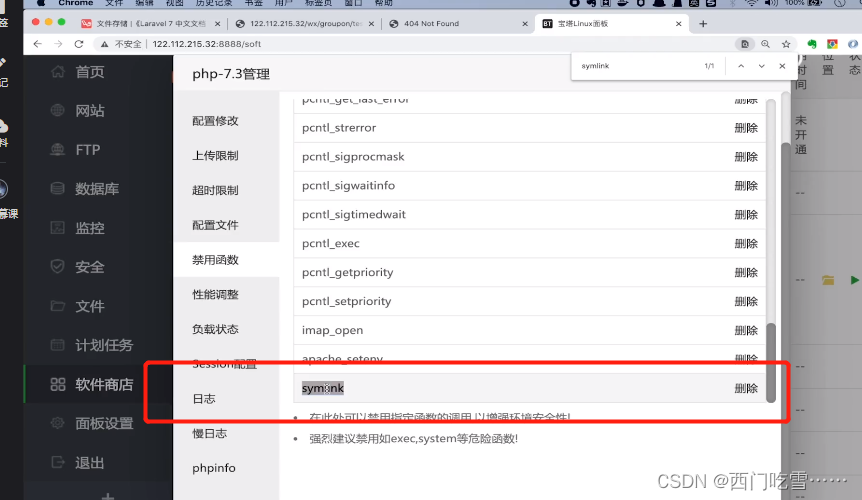Delete the pcntl_sigwaitinfo disabled function
Viewport: 862px width, 500px height.
(x=746, y=186)
